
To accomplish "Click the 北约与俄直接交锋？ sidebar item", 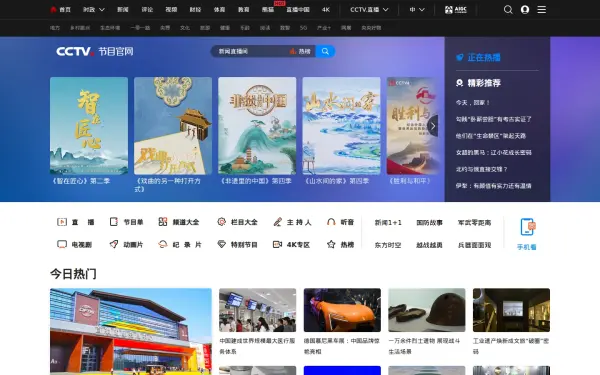I will 481,169.
